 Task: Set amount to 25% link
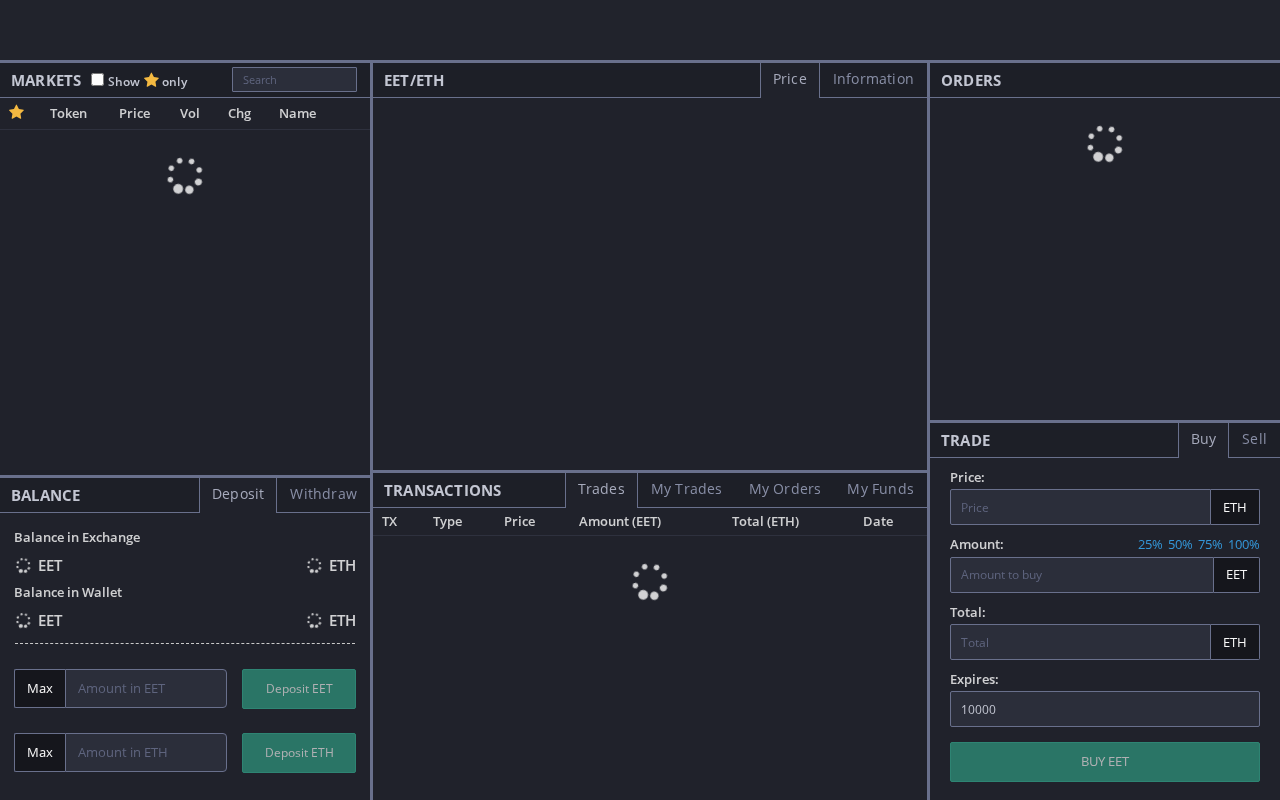(x=1150, y=545)
